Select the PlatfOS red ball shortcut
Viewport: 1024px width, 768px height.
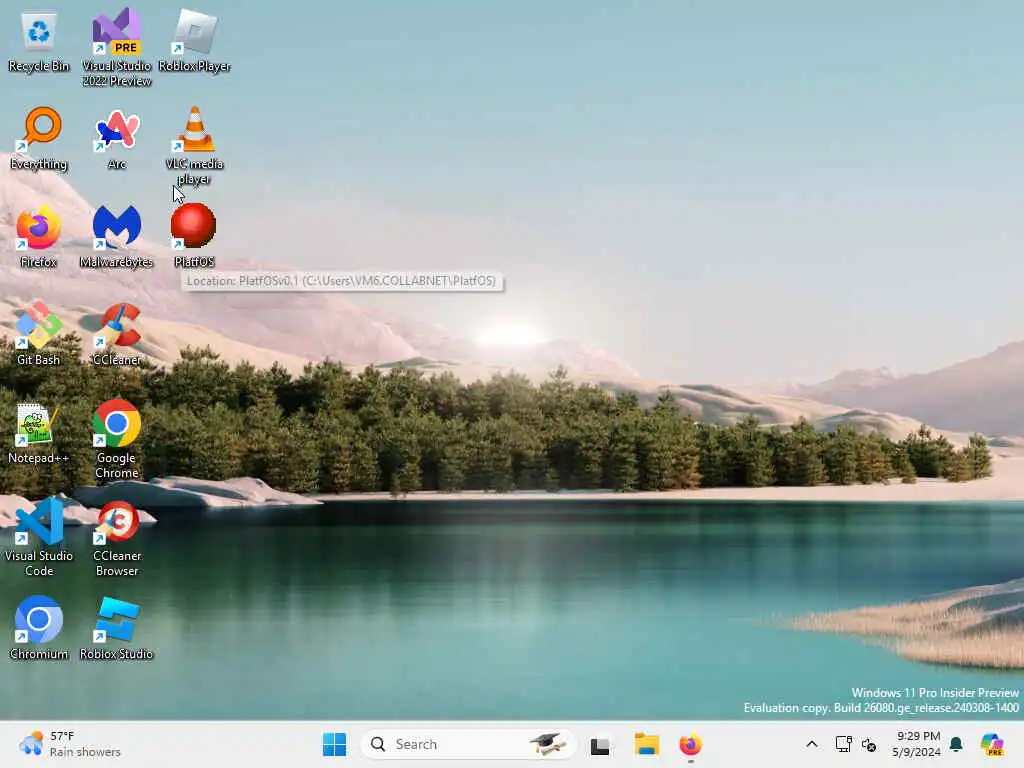(194, 236)
